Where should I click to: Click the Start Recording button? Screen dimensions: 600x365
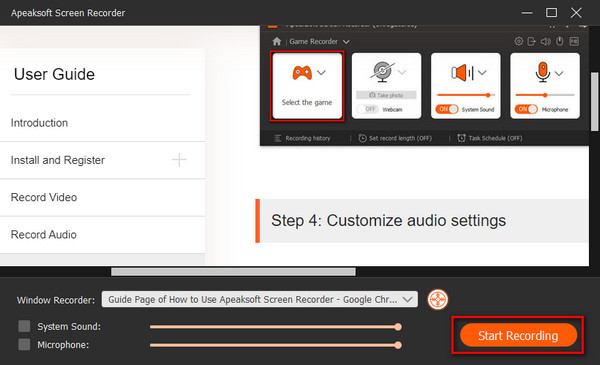pos(518,335)
